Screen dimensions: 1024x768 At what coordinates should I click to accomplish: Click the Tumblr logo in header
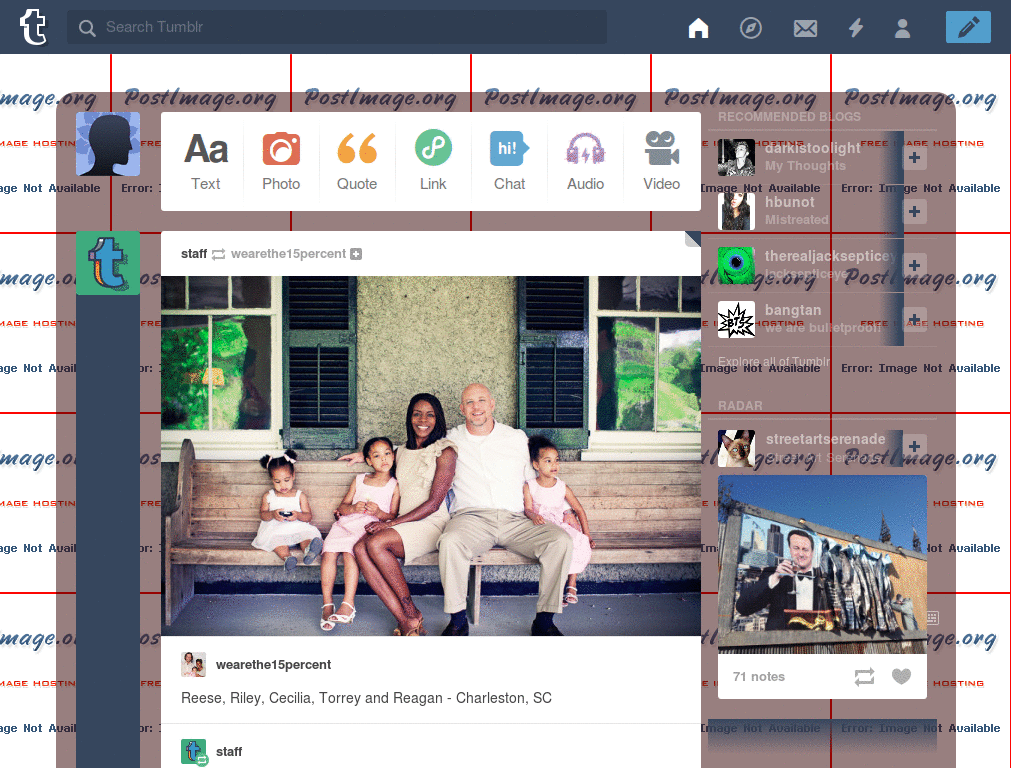(33, 27)
